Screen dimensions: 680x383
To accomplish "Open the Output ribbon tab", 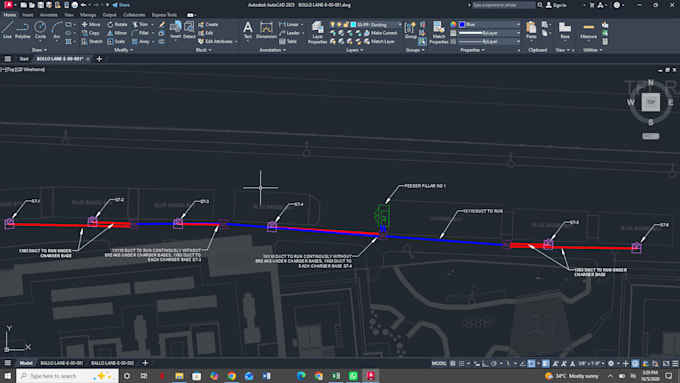I will 109,15.
